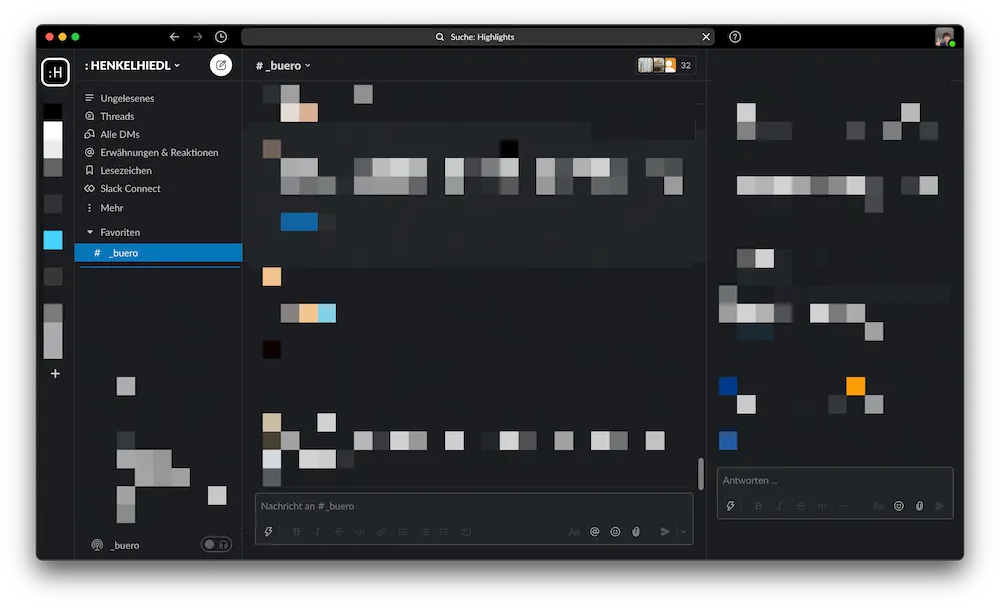Toggle Aa formatting in the thread reply box
Screen dimensions: 1000x608
click(x=878, y=506)
